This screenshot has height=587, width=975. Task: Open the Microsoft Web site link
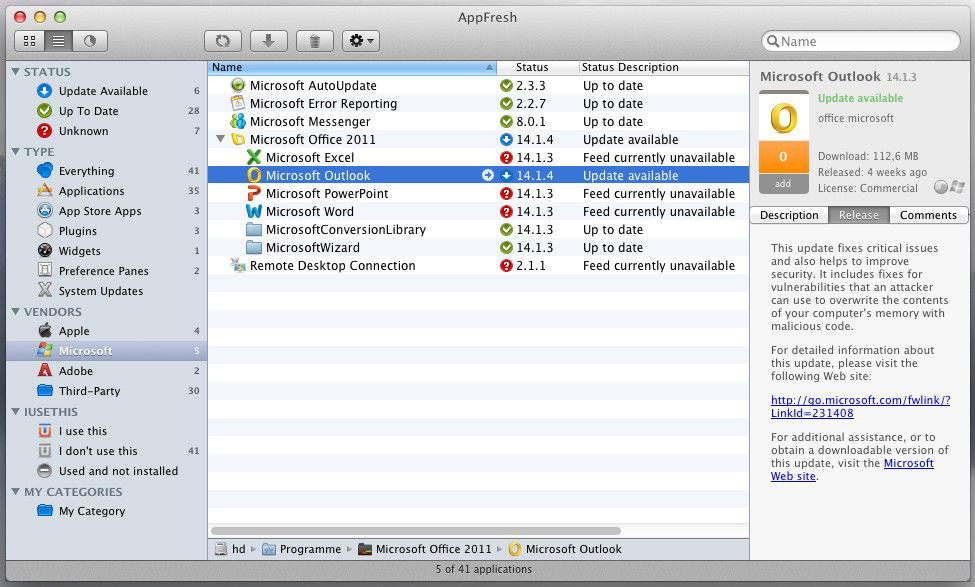tap(852, 469)
